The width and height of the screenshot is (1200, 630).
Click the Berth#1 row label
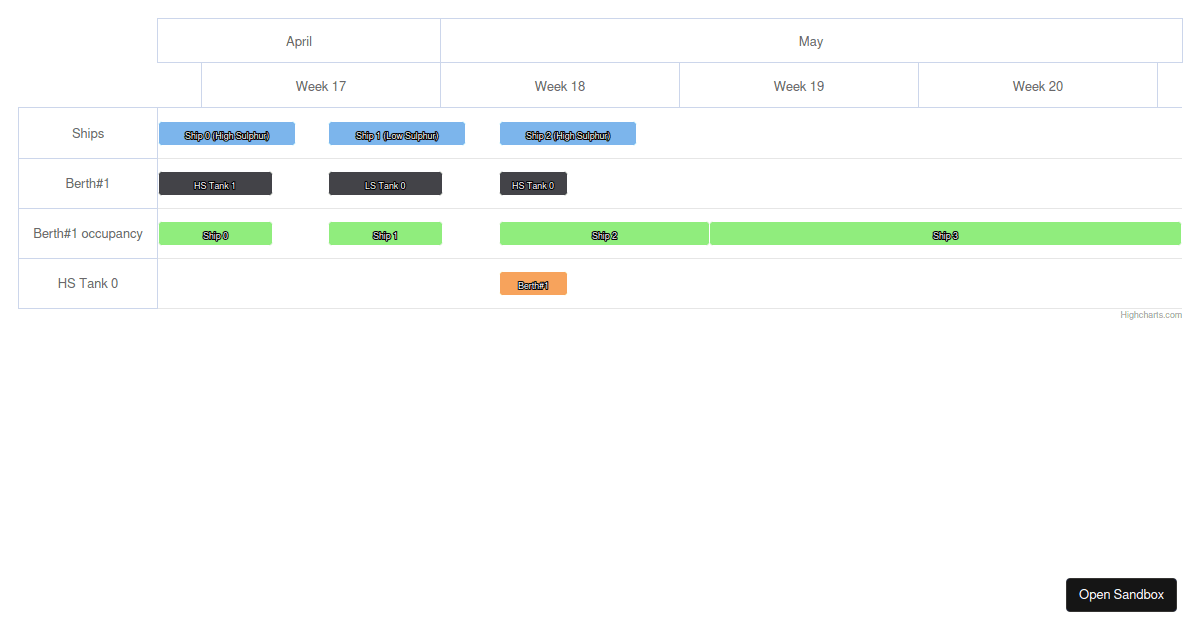pos(87,183)
